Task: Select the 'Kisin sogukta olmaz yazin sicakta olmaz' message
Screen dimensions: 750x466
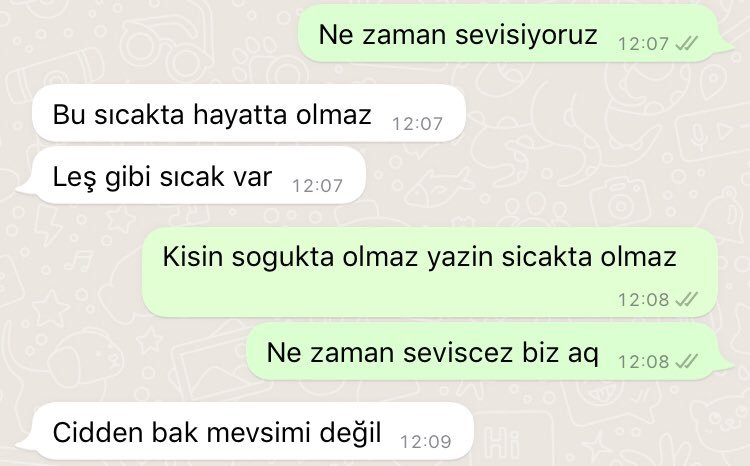Action: tap(430, 272)
